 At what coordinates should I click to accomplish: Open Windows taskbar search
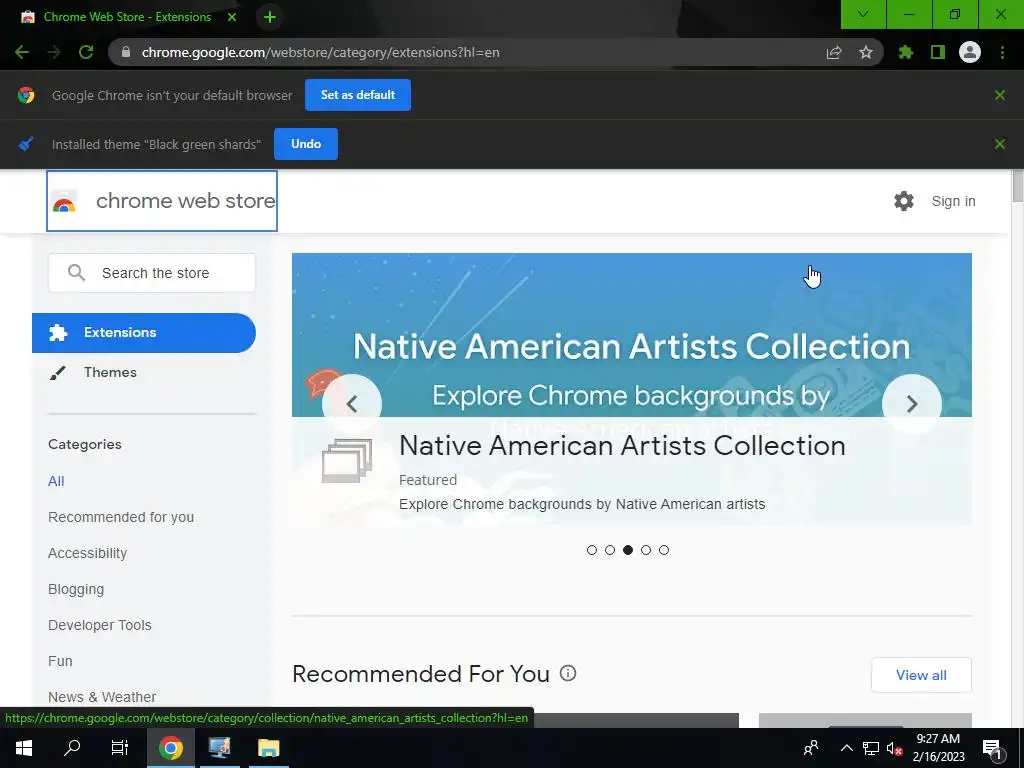(x=72, y=748)
